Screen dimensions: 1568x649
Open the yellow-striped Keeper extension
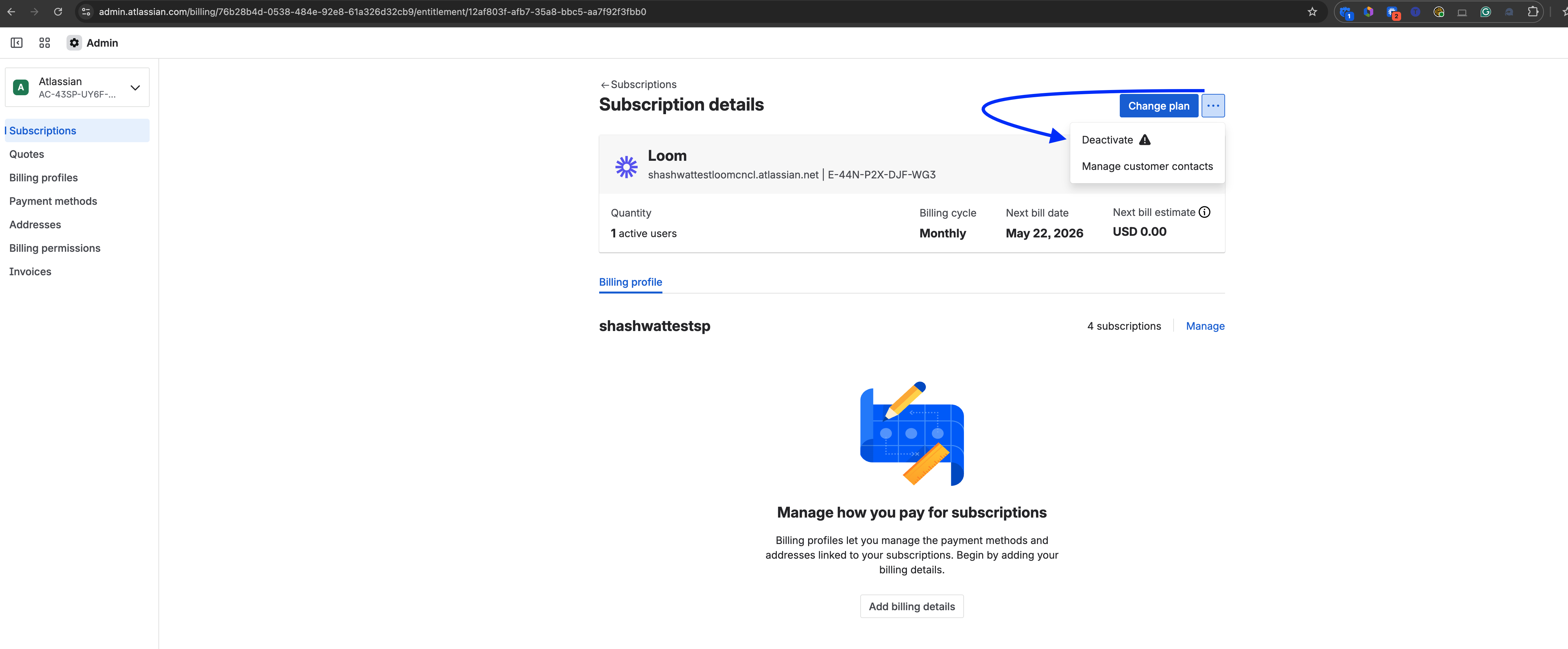coord(1439,11)
